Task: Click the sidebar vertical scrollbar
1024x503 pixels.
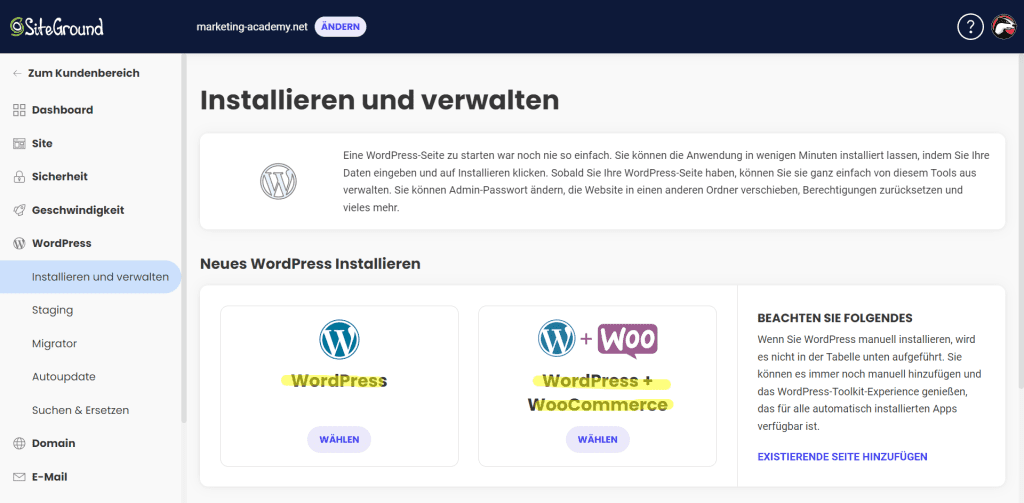Action: click(184, 238)
